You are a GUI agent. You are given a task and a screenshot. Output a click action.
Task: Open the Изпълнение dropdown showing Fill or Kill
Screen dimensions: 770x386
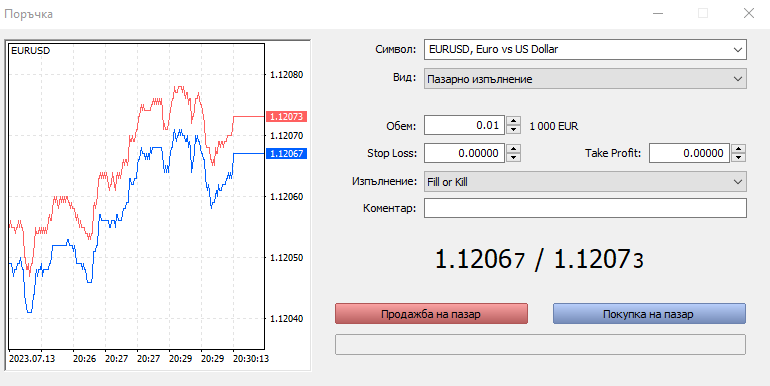(x=585, y=182)
